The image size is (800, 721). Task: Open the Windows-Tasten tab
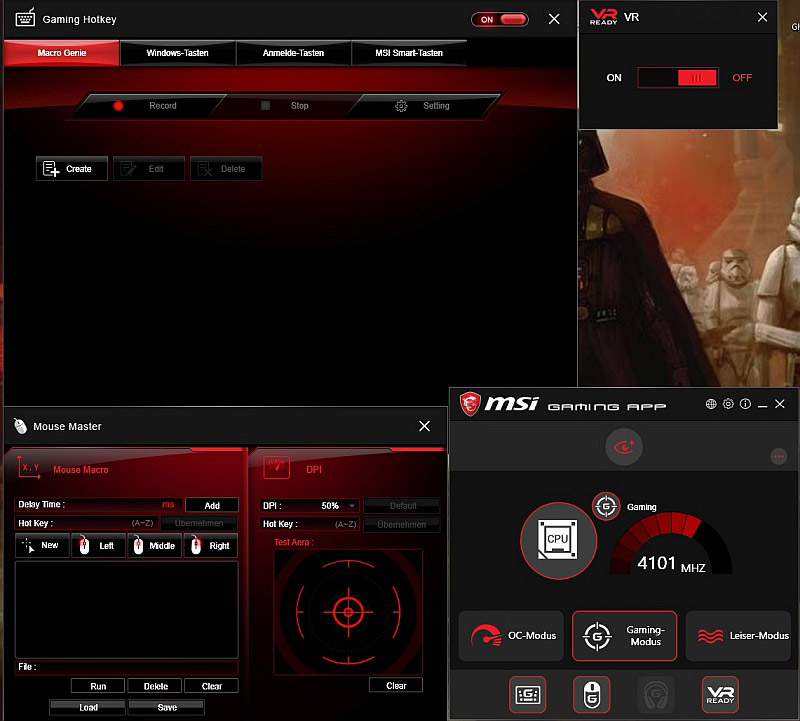178,53
